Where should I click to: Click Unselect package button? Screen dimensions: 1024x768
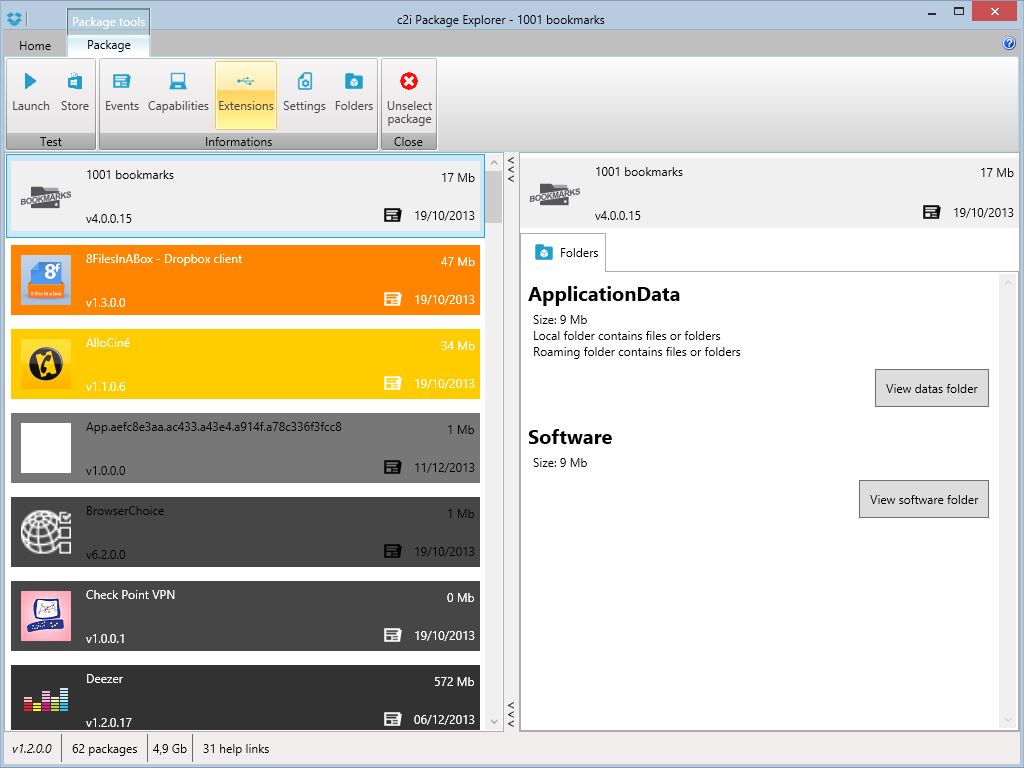[409, 96]
